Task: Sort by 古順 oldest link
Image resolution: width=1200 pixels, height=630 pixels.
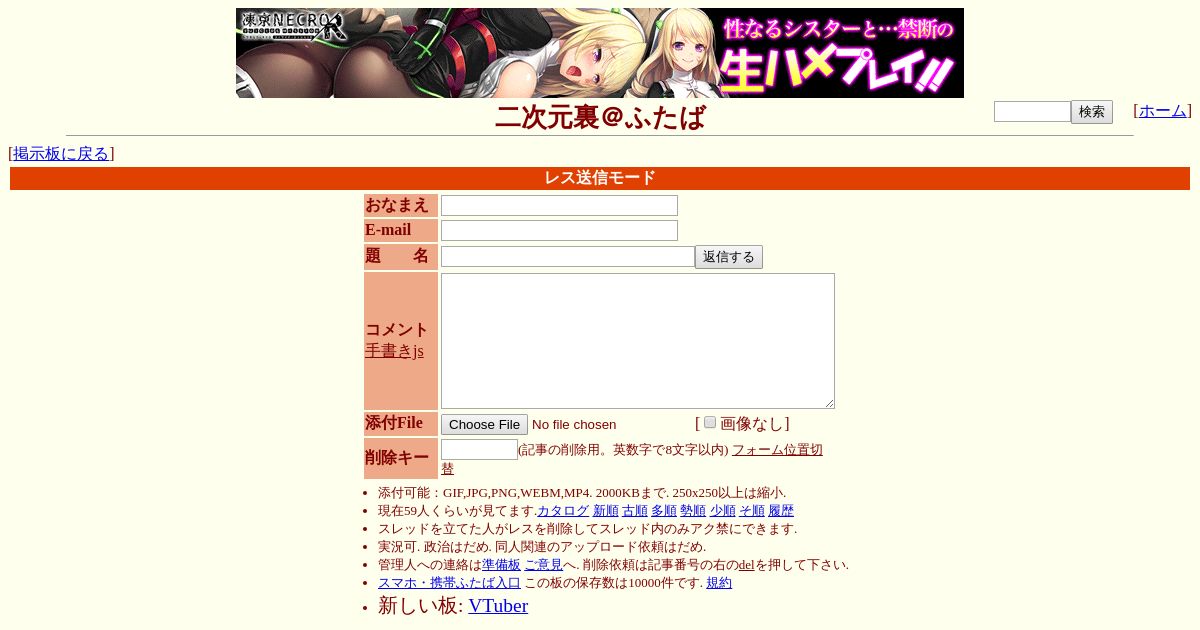Action: (635, 511)
